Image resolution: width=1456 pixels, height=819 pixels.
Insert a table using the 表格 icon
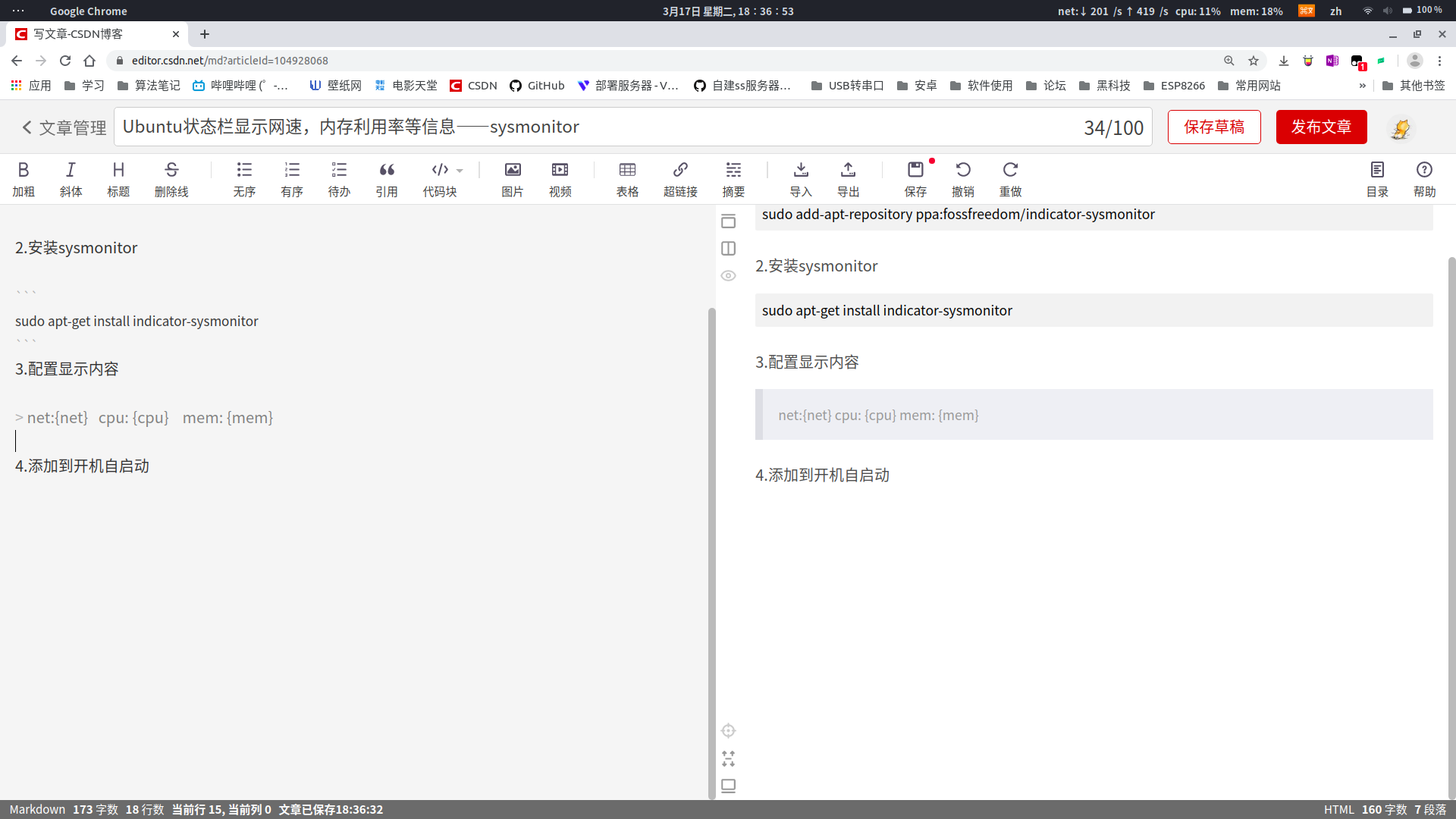[627, 178]
